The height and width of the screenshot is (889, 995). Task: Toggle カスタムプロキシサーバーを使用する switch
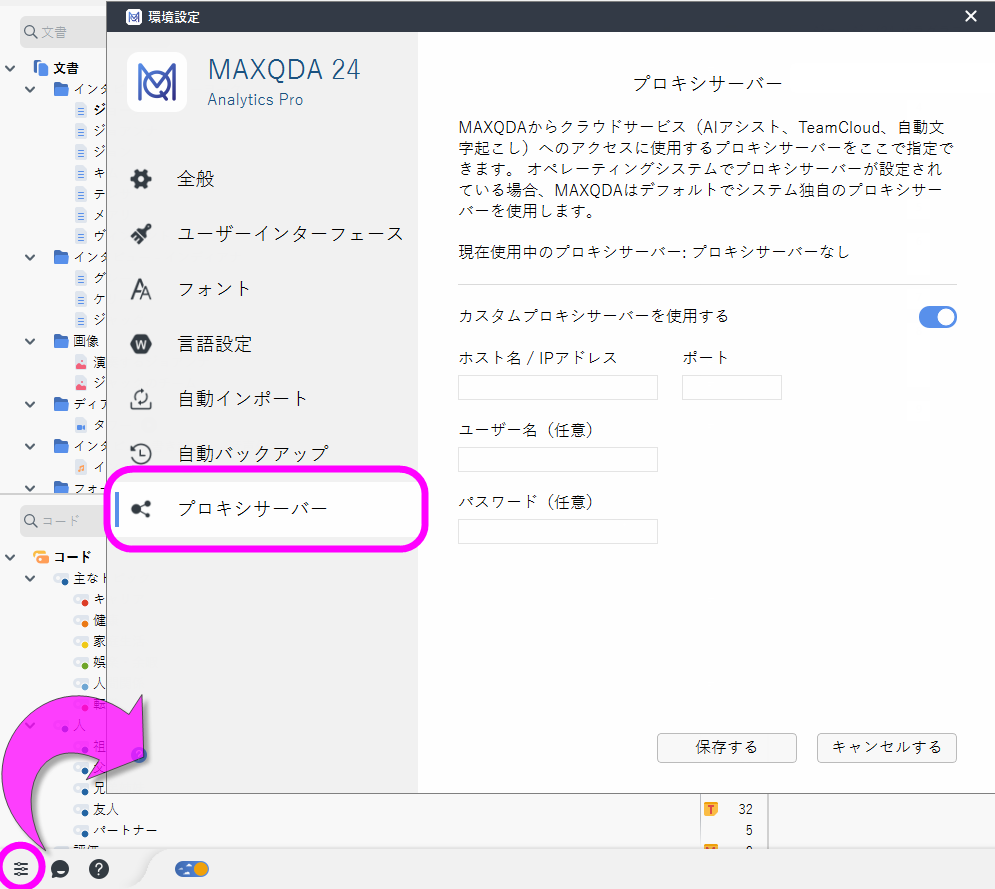(937, 317)
